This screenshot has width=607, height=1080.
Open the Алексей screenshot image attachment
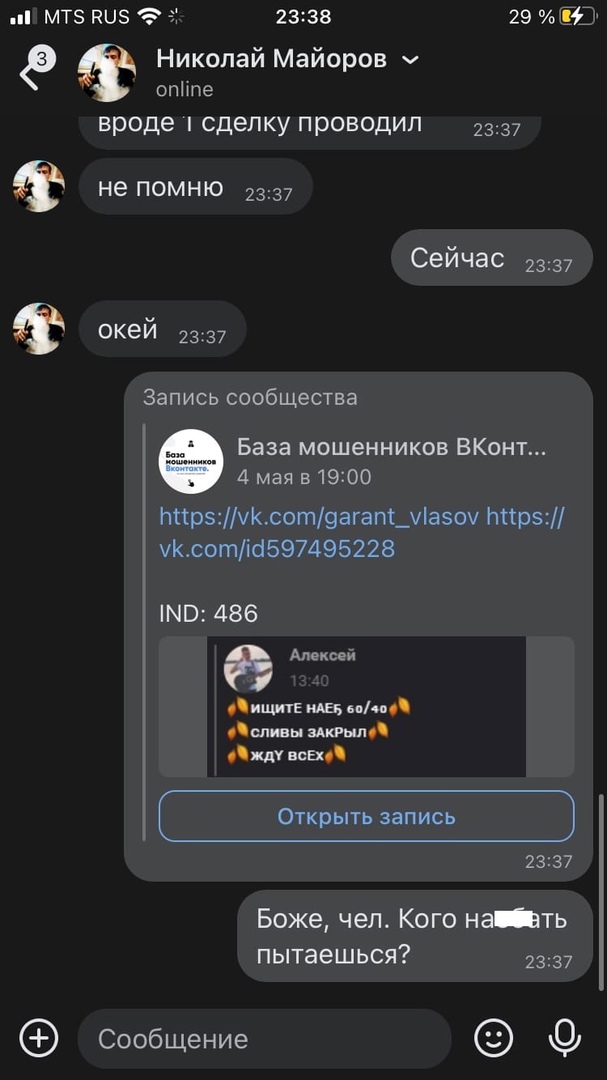[x=366, y=707]
